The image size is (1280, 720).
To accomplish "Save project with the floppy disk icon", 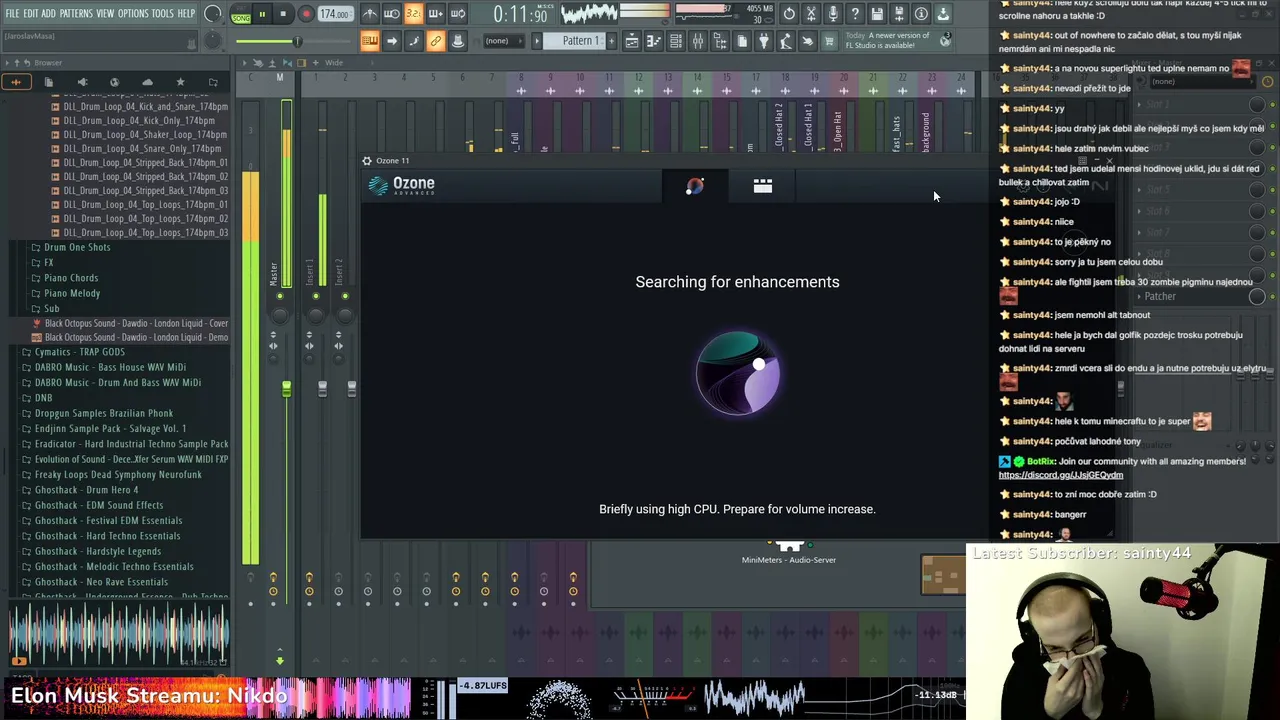I will pyautogui.click(x=877, y=14).
